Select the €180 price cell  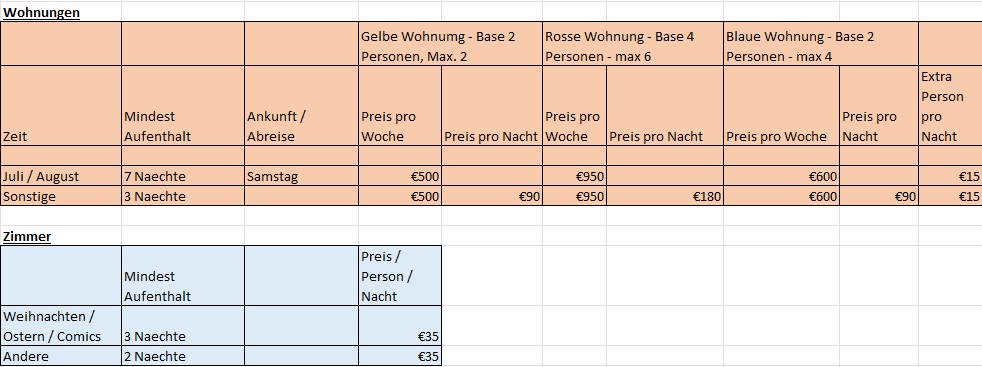[665, 196]
